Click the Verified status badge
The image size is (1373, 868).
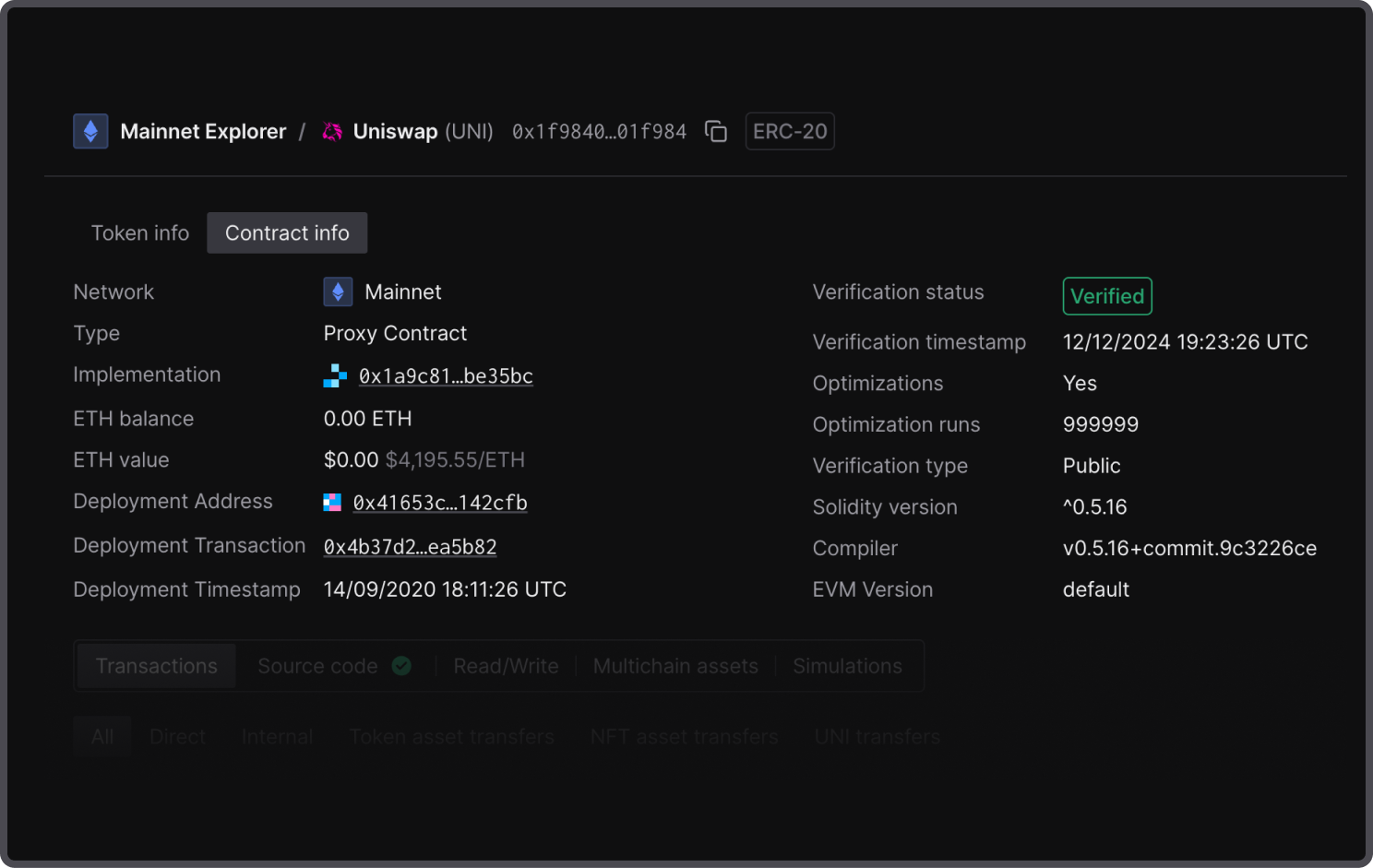point(1107,296)
